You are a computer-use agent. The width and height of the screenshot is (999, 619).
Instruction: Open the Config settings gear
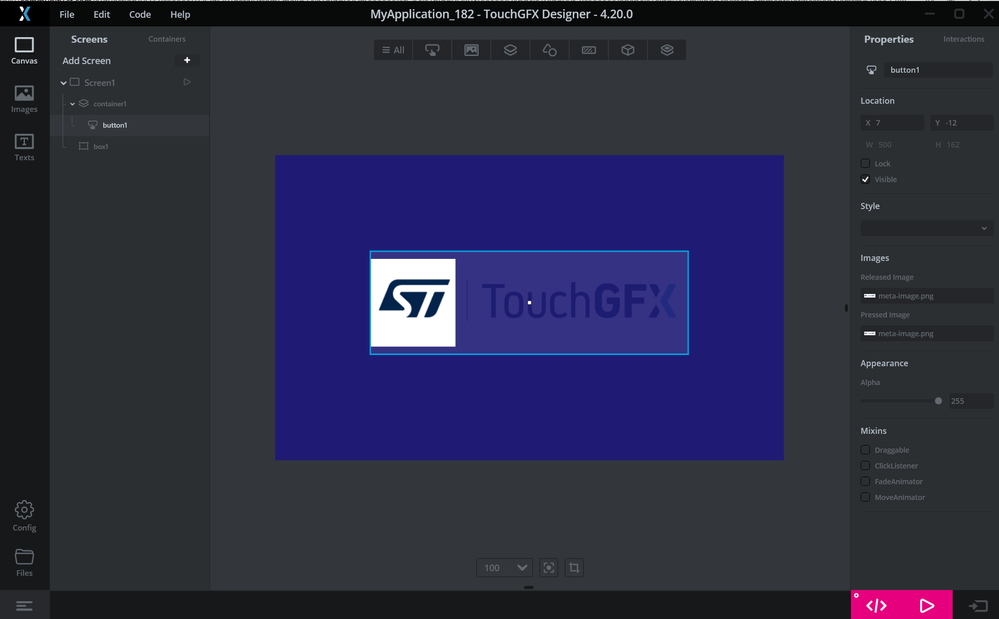[24, 516]
